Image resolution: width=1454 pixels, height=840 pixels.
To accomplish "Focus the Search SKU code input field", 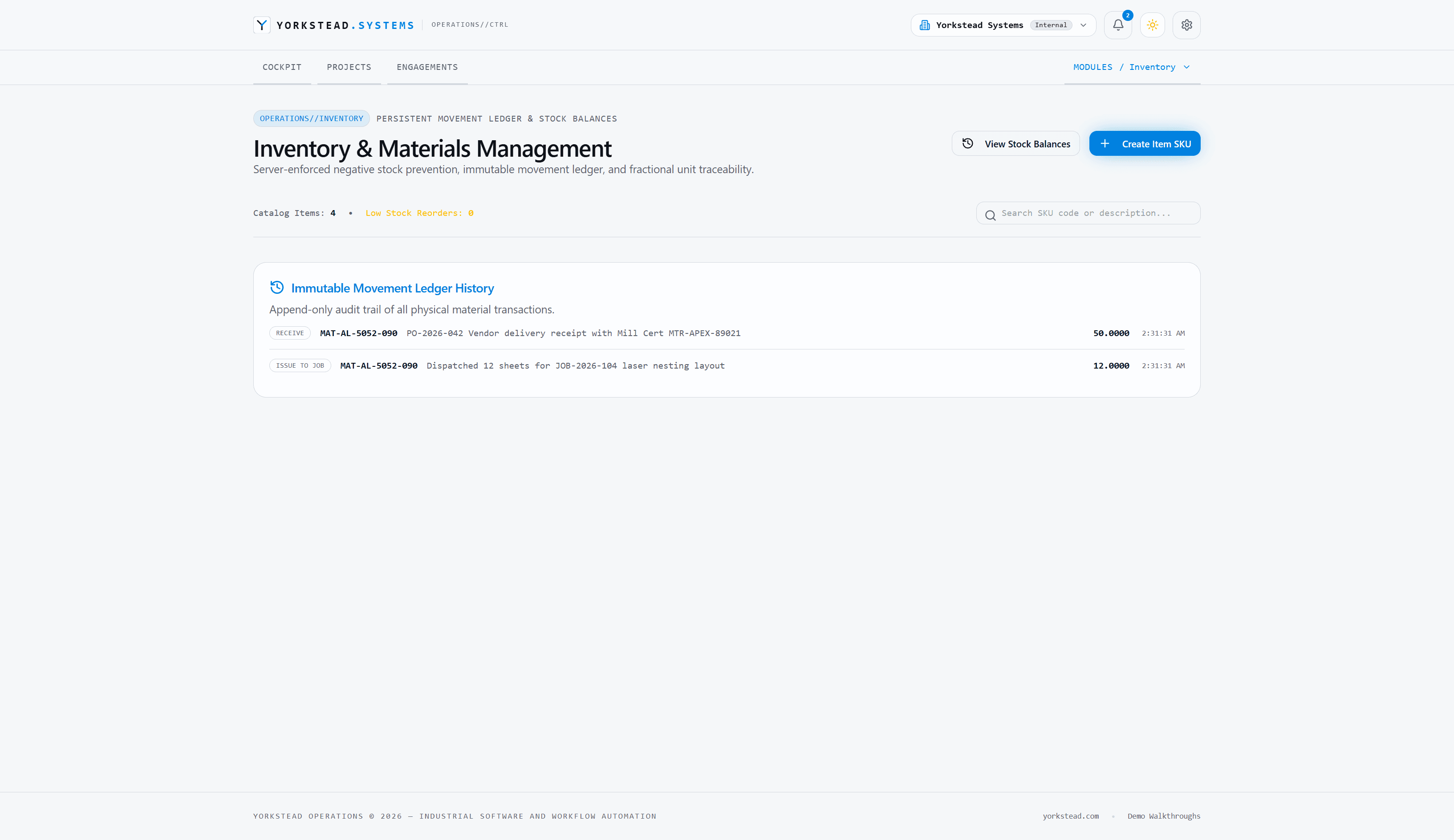I will (1088, 213).
